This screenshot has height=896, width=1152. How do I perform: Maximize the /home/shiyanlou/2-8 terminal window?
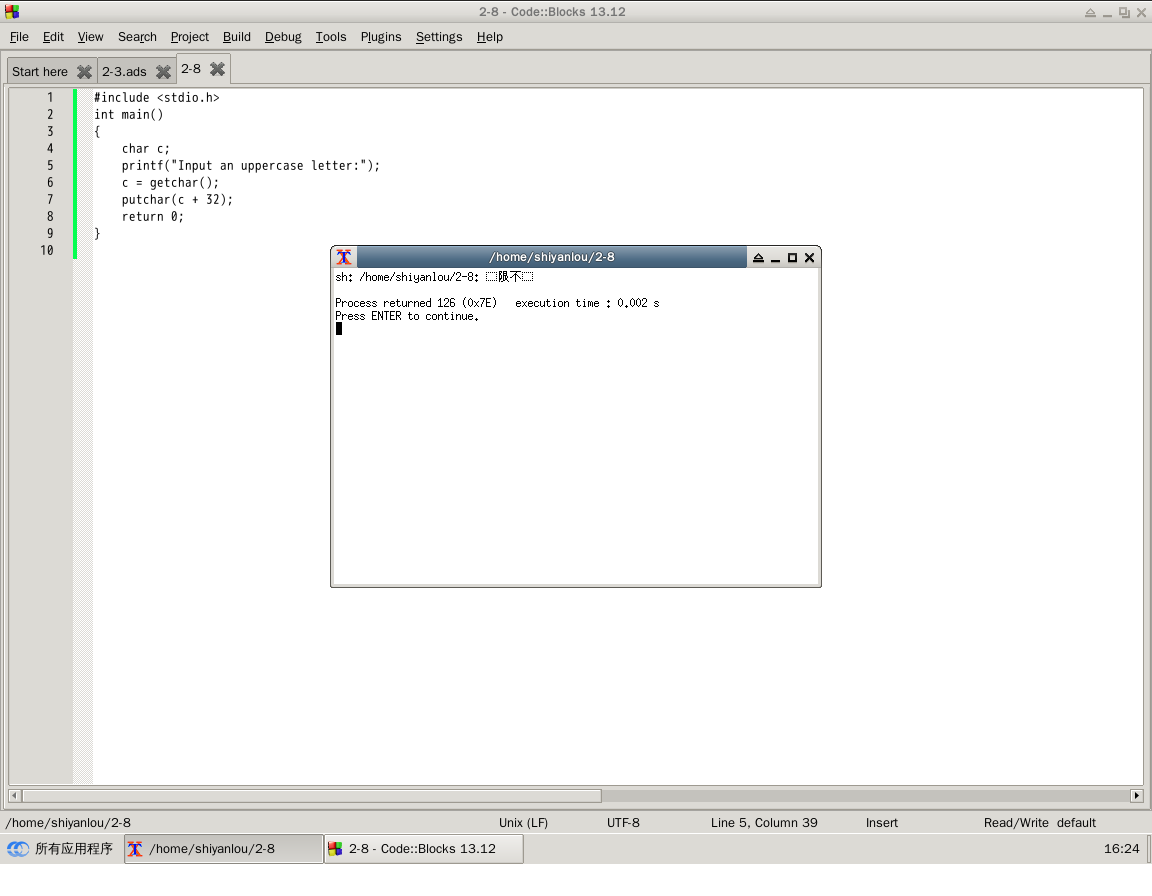(792, 257)
